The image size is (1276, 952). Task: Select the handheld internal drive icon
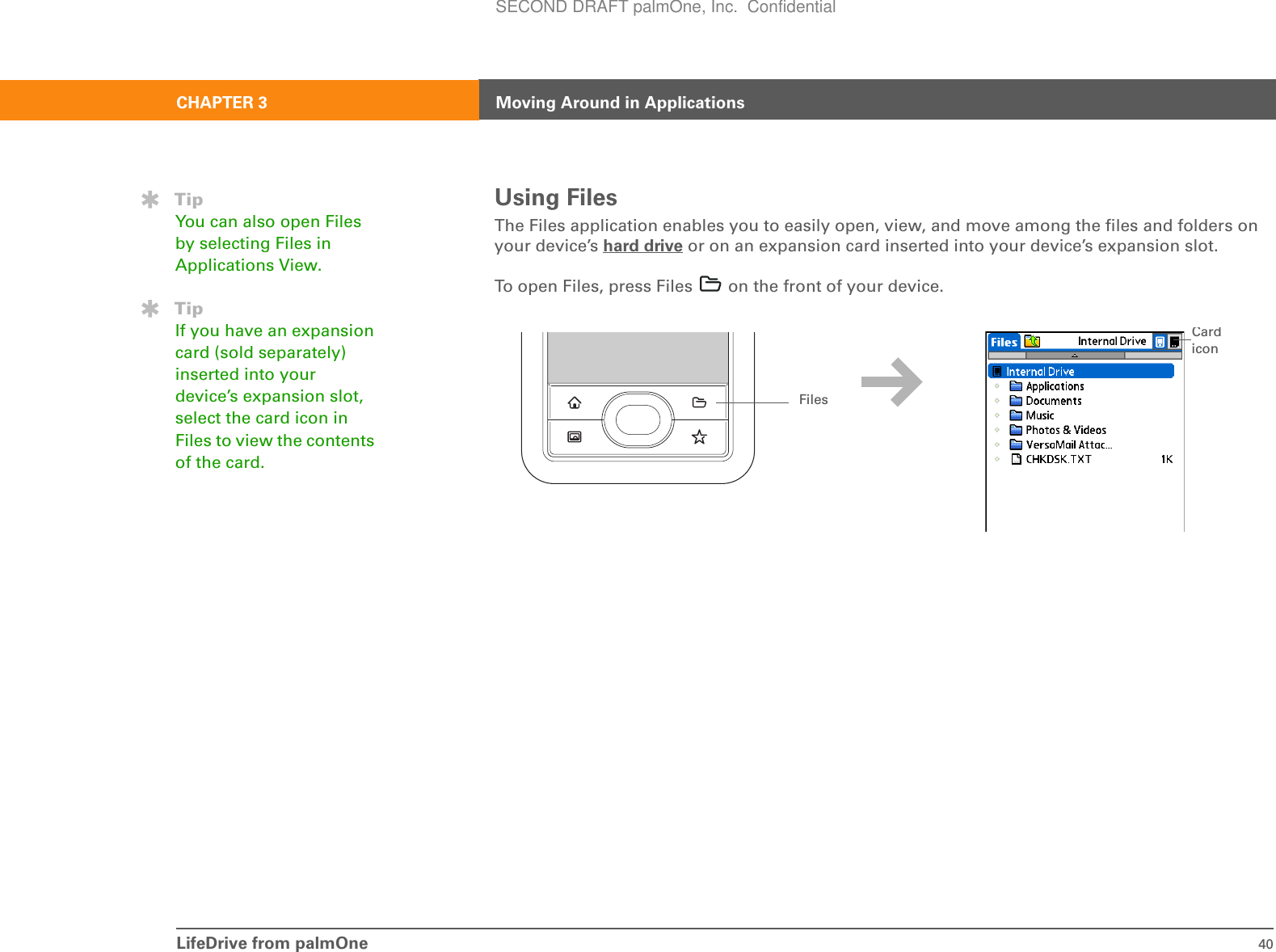coord(1160,342)
